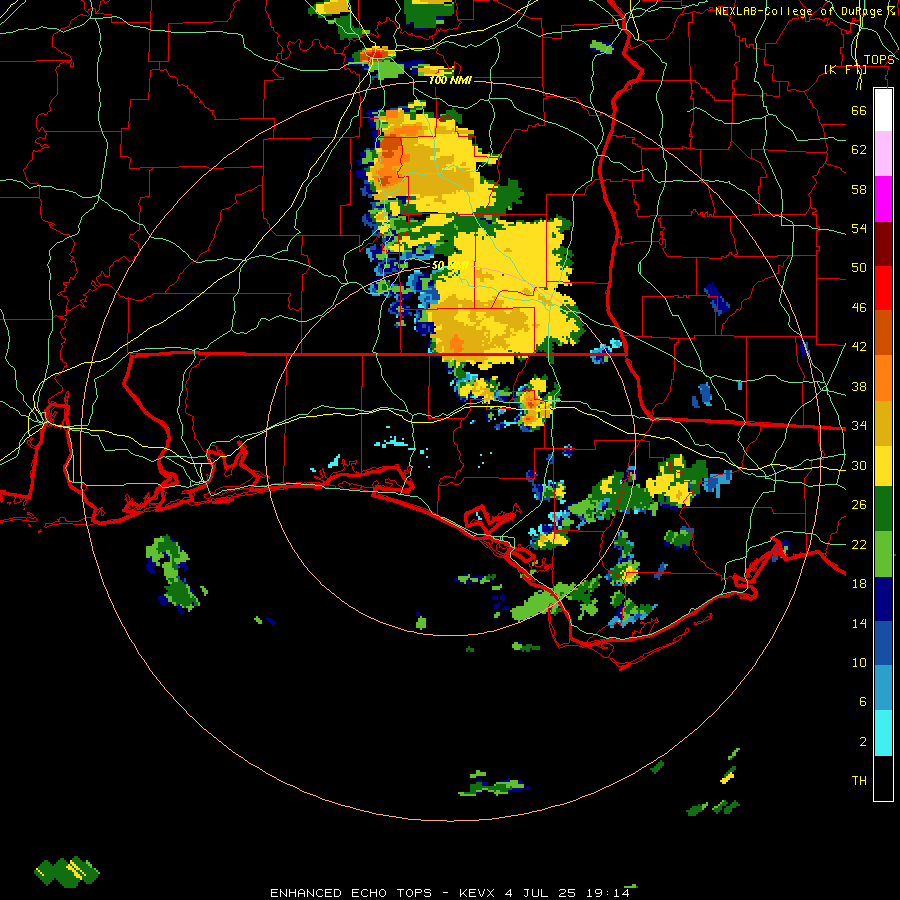Click the NEXLAB-College of DuPage watermark text
Viewport: 900px width, 900px height.
click(x=804, y=11)
